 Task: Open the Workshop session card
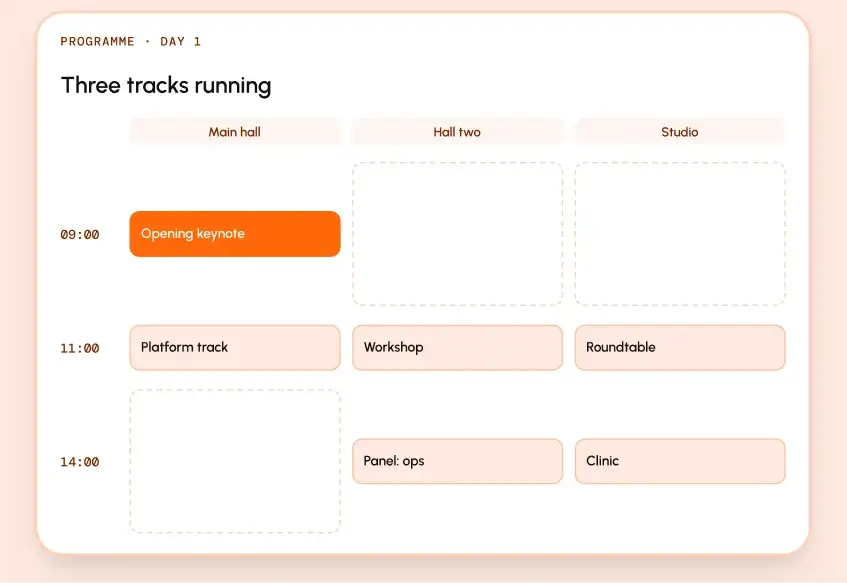click(x=458, y=347)
